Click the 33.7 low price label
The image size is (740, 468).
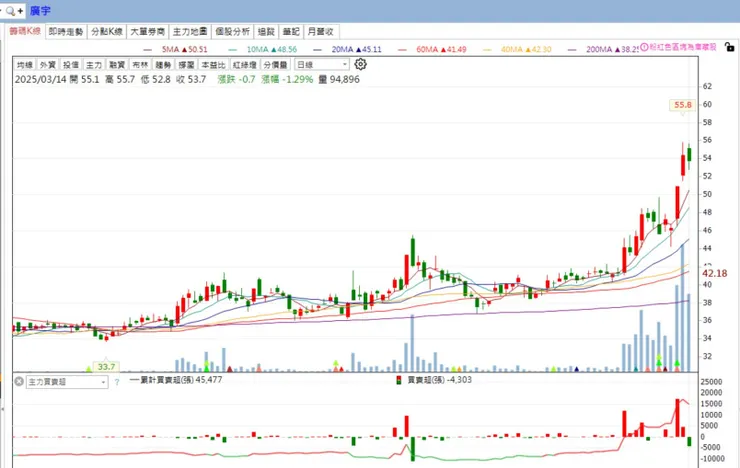[106, 367]
